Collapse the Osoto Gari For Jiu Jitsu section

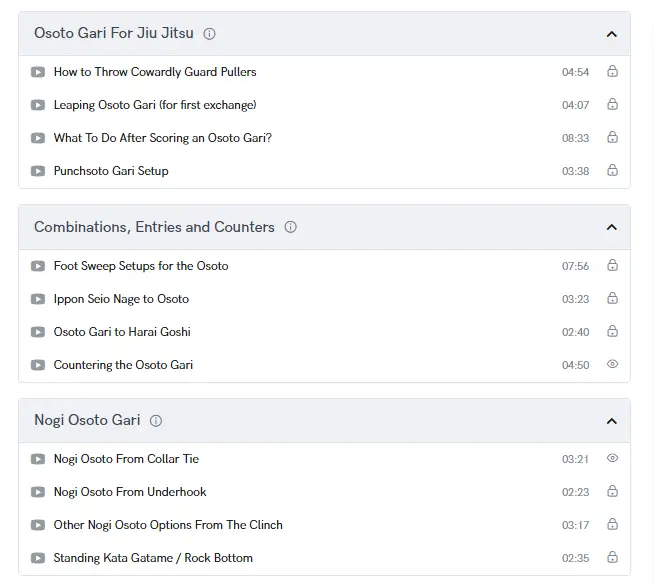611,34
